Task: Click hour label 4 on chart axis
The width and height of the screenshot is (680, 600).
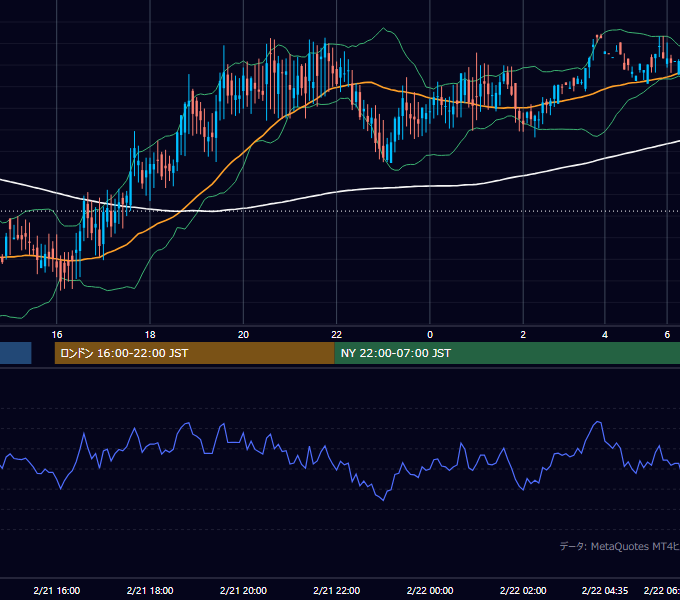Action: pos(605,335)
